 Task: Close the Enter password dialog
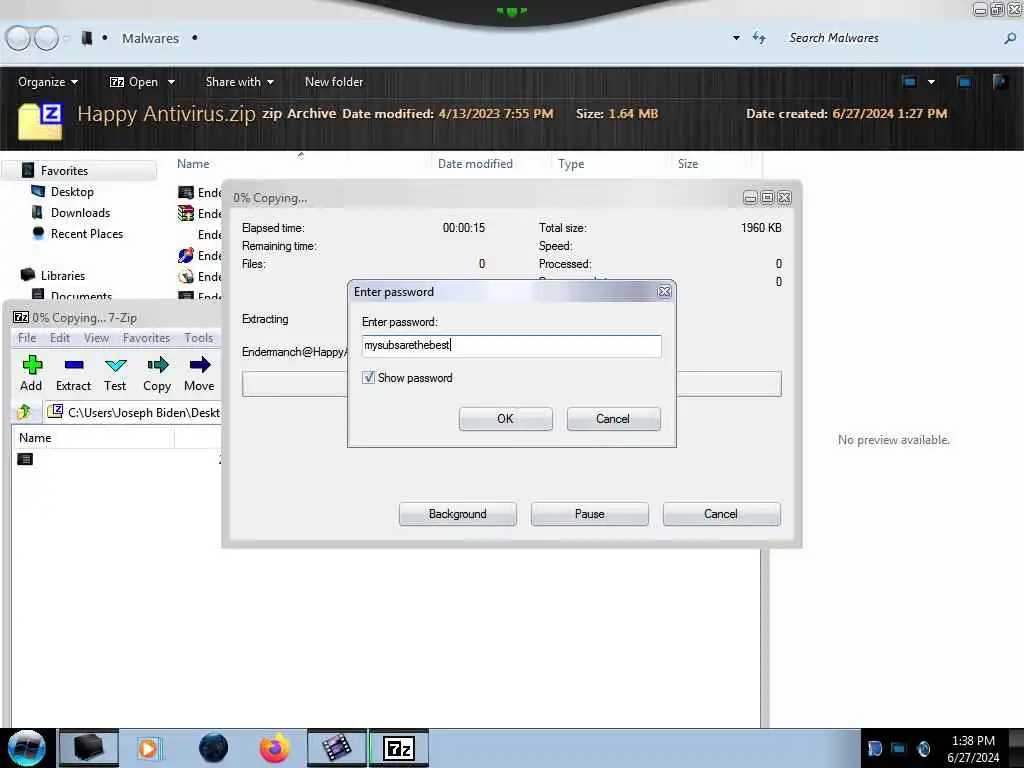pos(664,292)
